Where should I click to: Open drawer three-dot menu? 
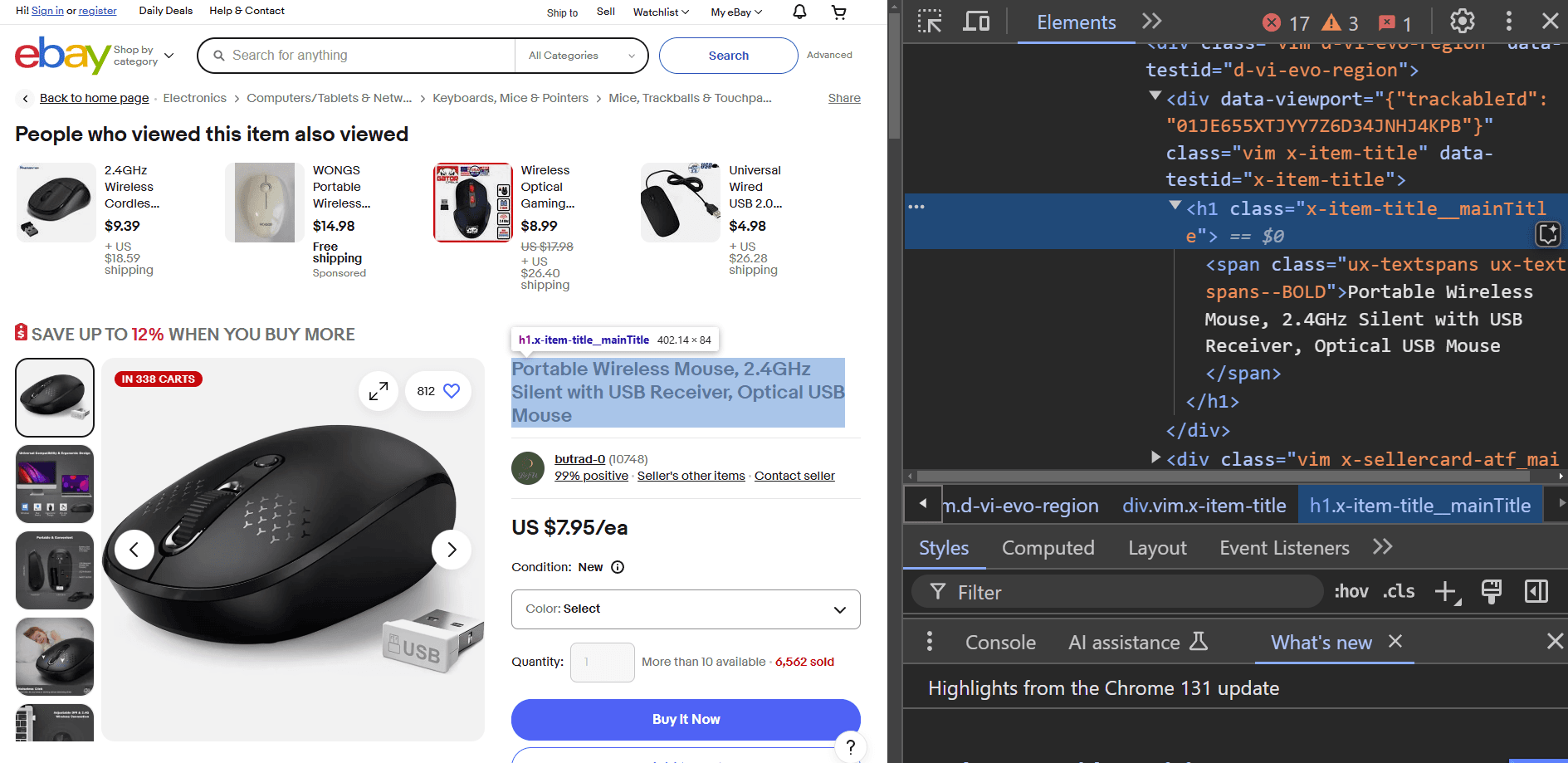930,641
